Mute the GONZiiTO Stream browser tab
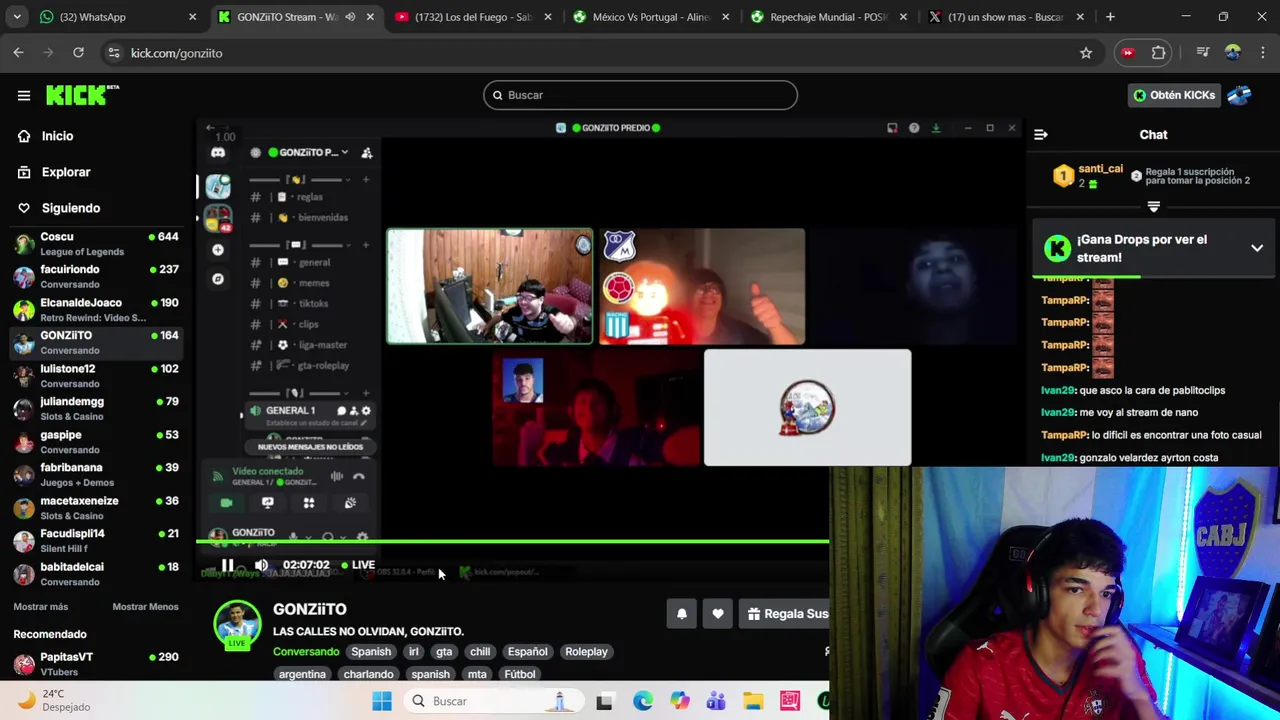This screenshot has height=720, width=1280. tap(350, 17)
